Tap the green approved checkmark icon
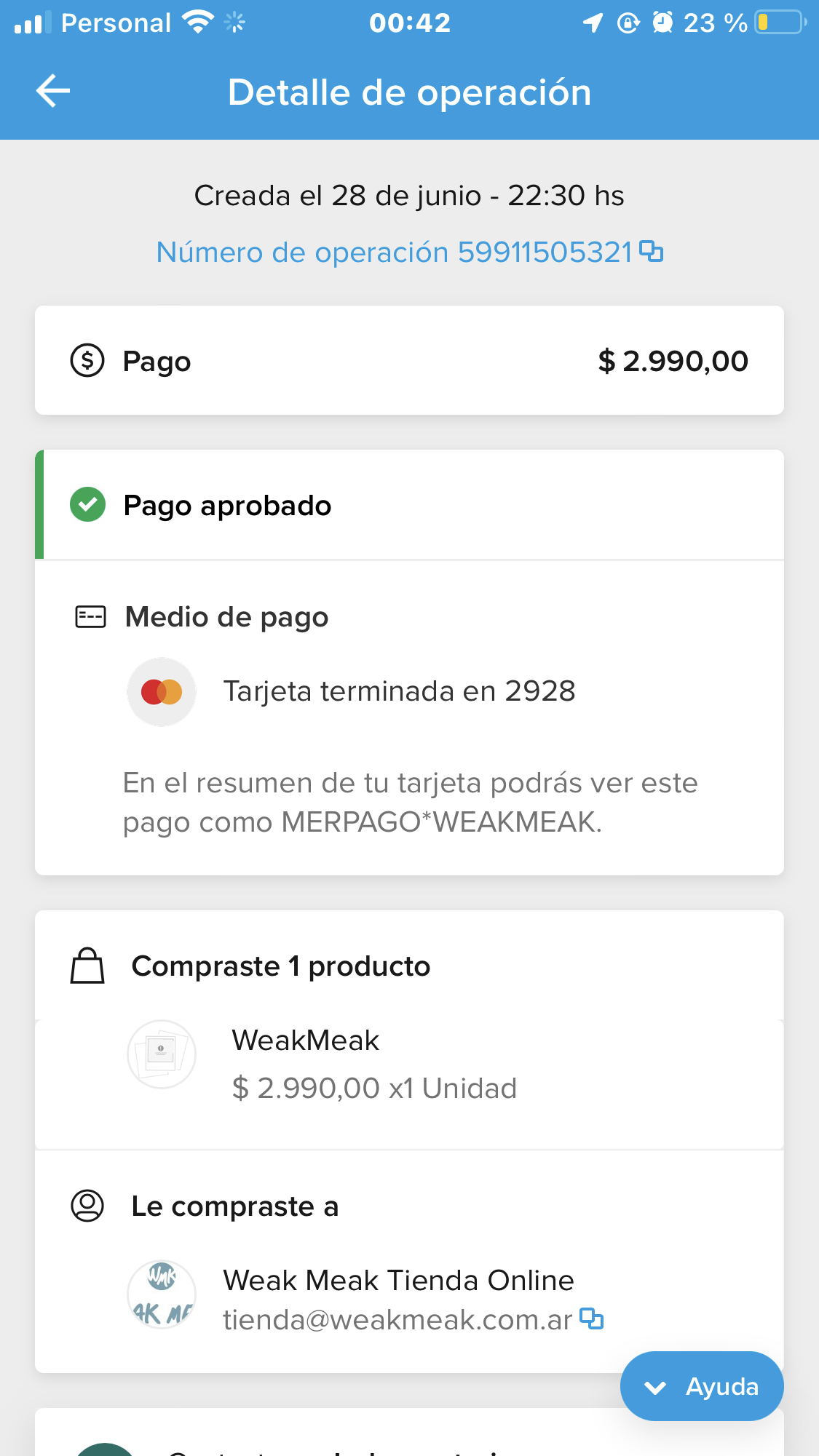Viewport: 819px width, 1456px height. [87, 505]
